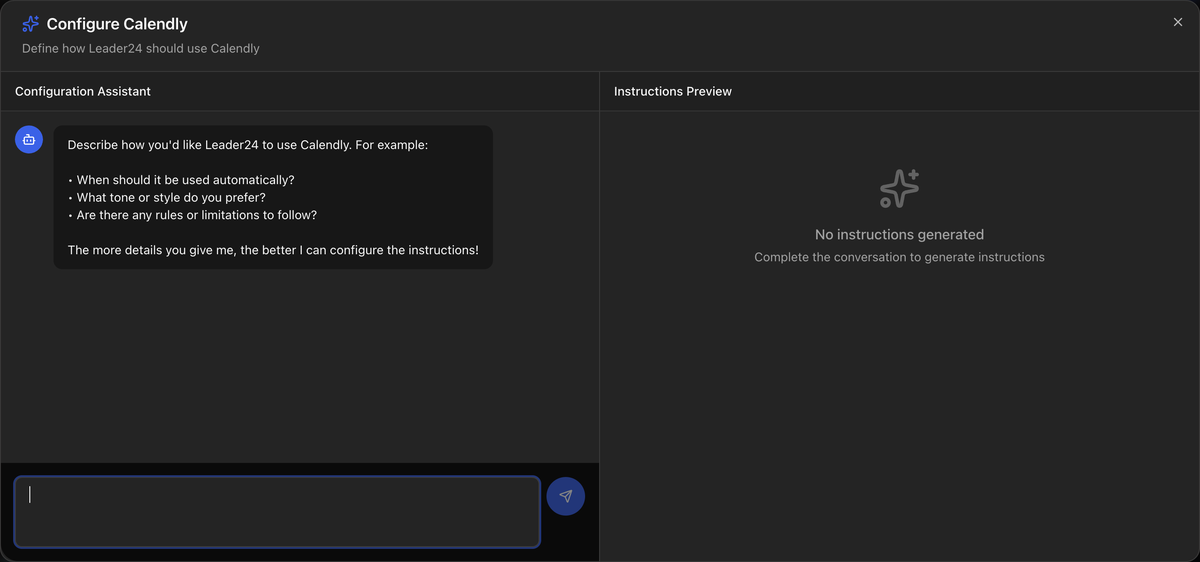Click the "Configure Calendly" title text
This screenshot has height=562, width=1200.
(x=117, y=24)
